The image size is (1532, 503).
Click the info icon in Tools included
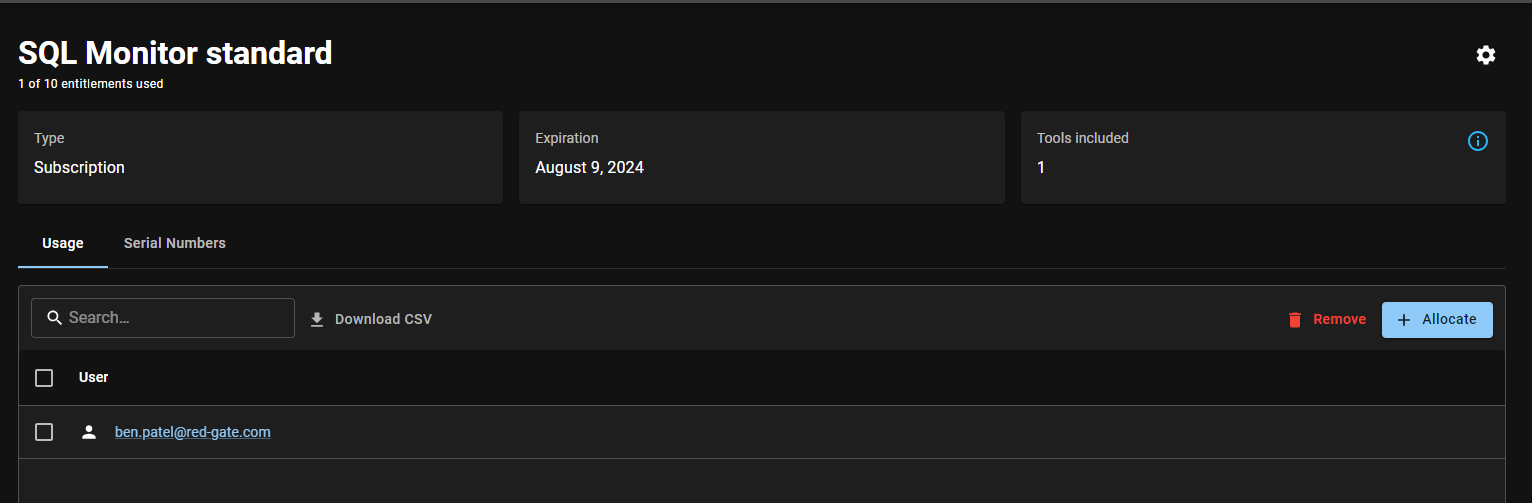(x=1477, y=141)
